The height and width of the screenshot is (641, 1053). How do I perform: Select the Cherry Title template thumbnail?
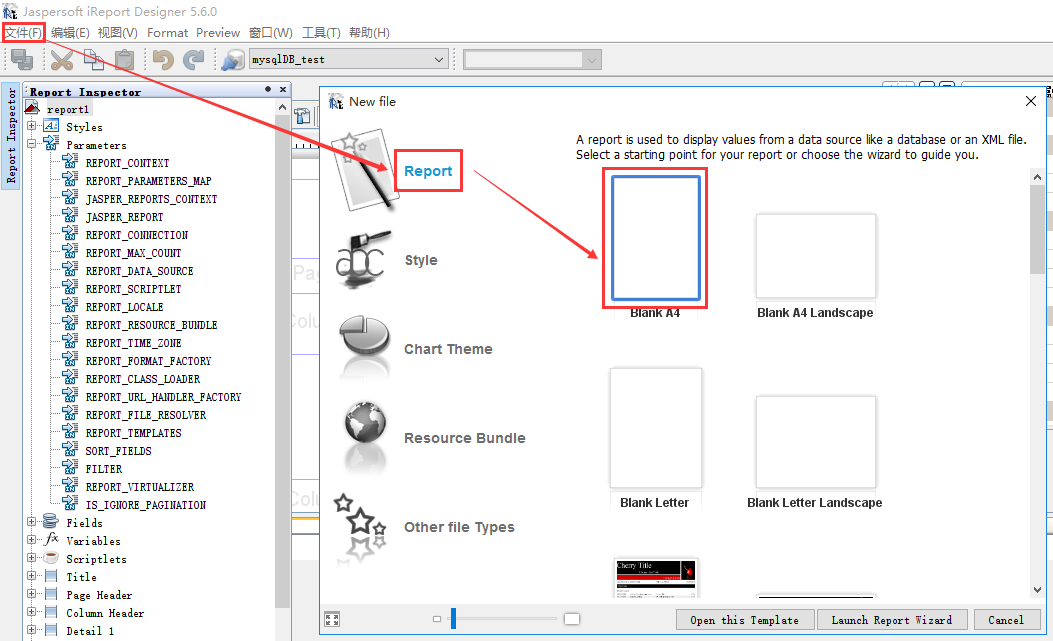tap(655, 577)
